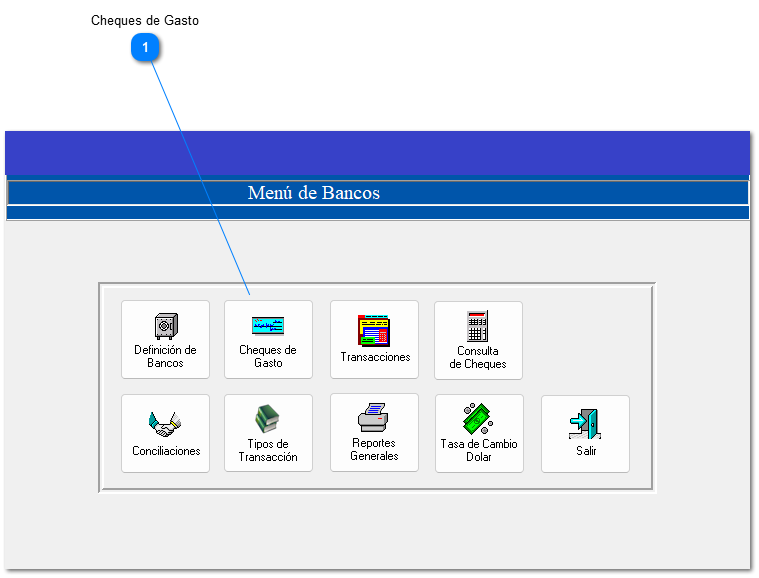Viewport: 759px width, 578px height.
Task: Open 'Consulta de Cheques' via its label
Action: 478,358
